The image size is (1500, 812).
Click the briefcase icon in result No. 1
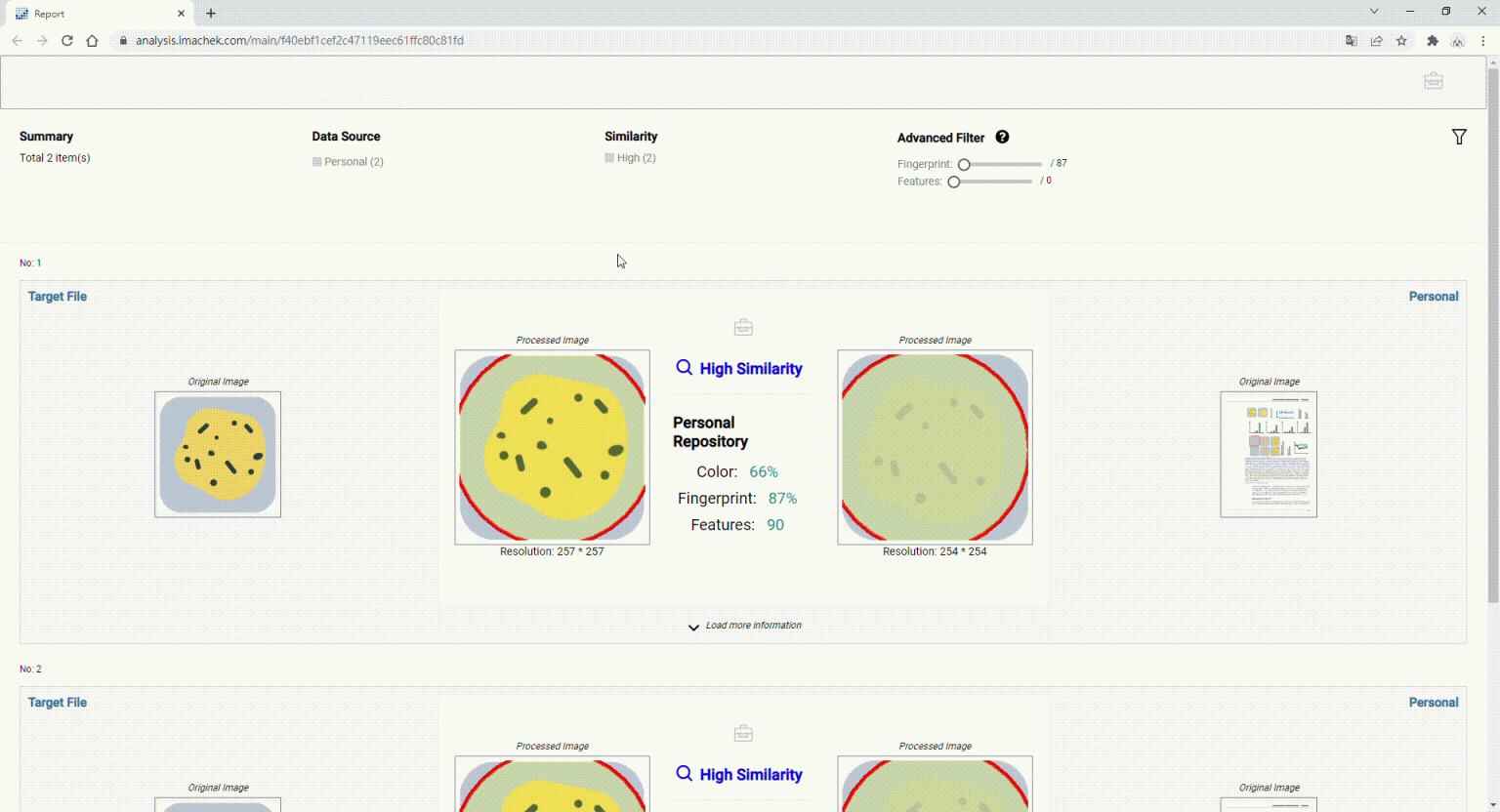point(743,327)
